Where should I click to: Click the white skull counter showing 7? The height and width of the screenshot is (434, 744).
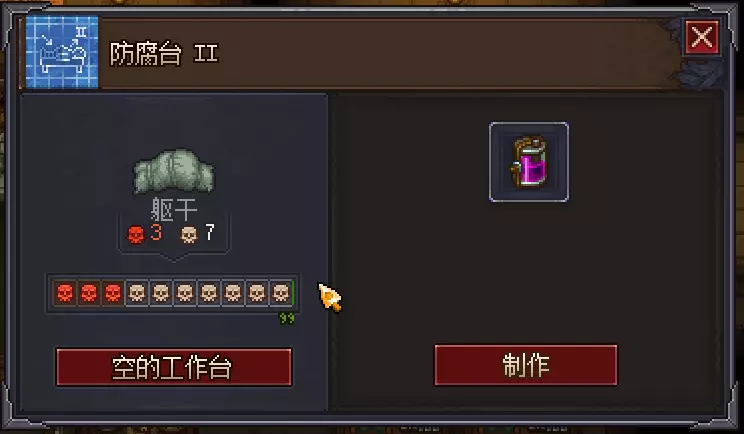[198, 234]
